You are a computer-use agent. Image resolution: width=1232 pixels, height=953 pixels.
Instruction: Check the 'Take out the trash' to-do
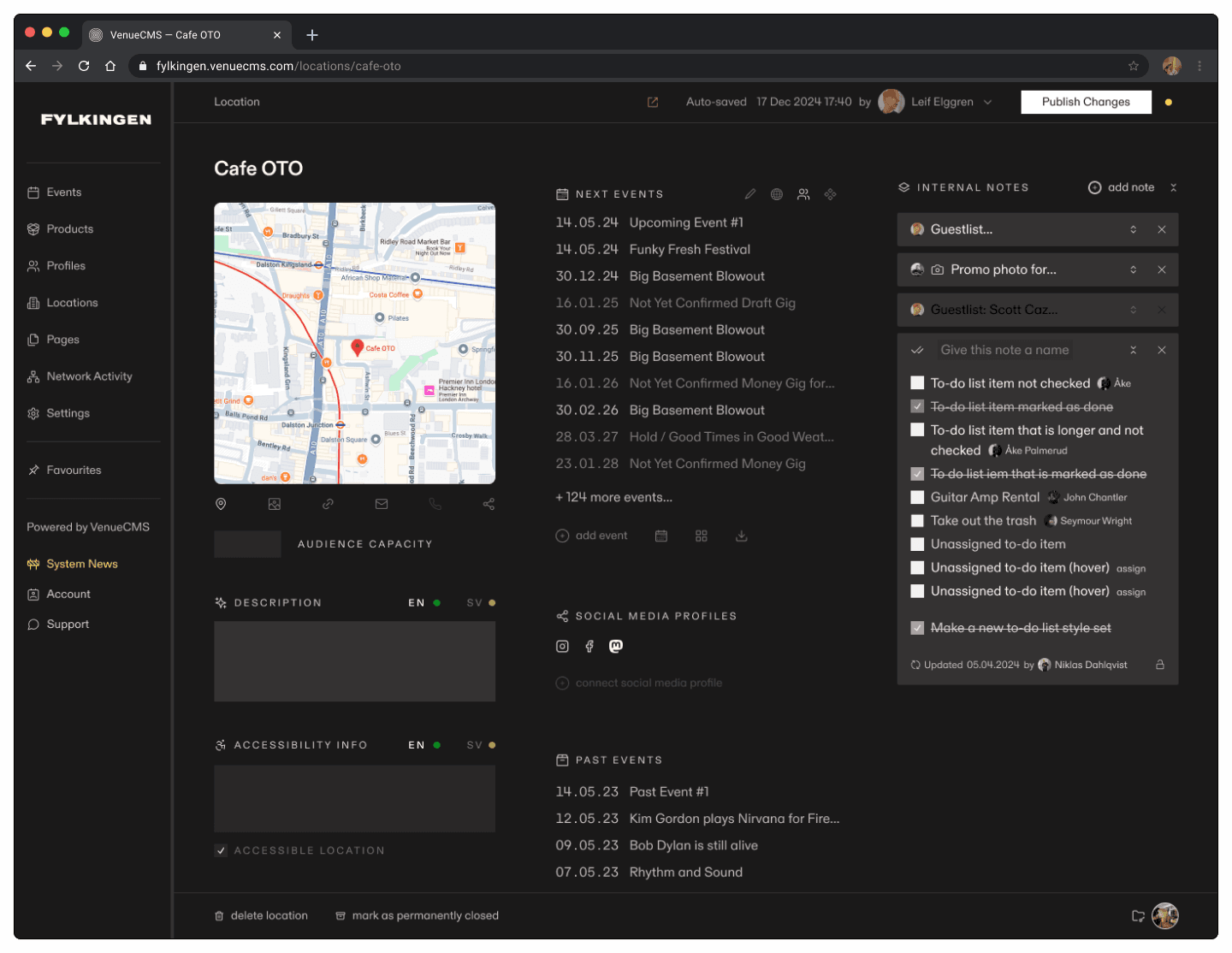pos(917,520)
